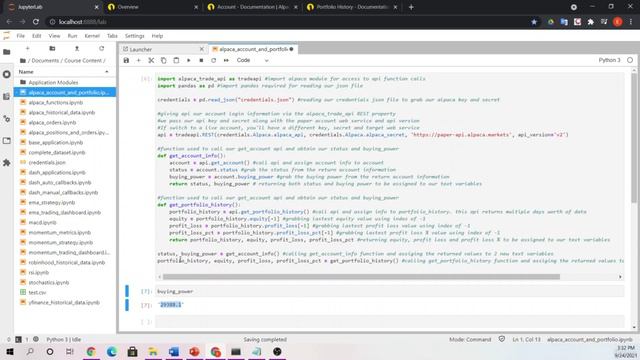Screen dimensions: 640x360
Task: Switch to the Portfolio History documentation tab
Action: tap(351, 7)
